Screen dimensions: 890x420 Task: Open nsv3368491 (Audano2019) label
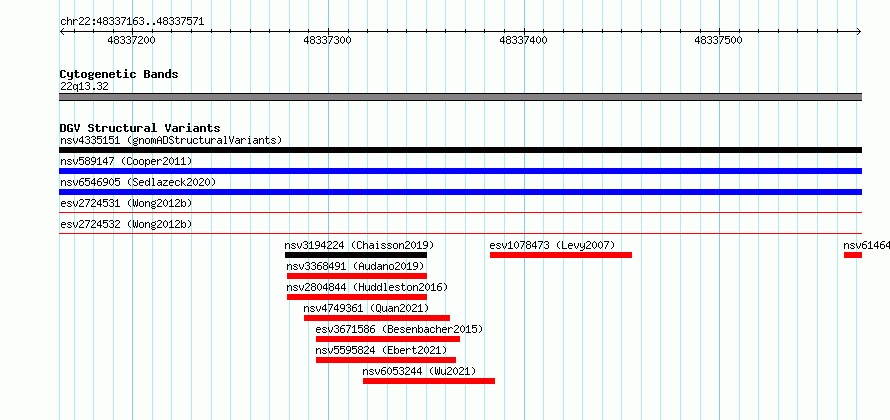(355, 266)
